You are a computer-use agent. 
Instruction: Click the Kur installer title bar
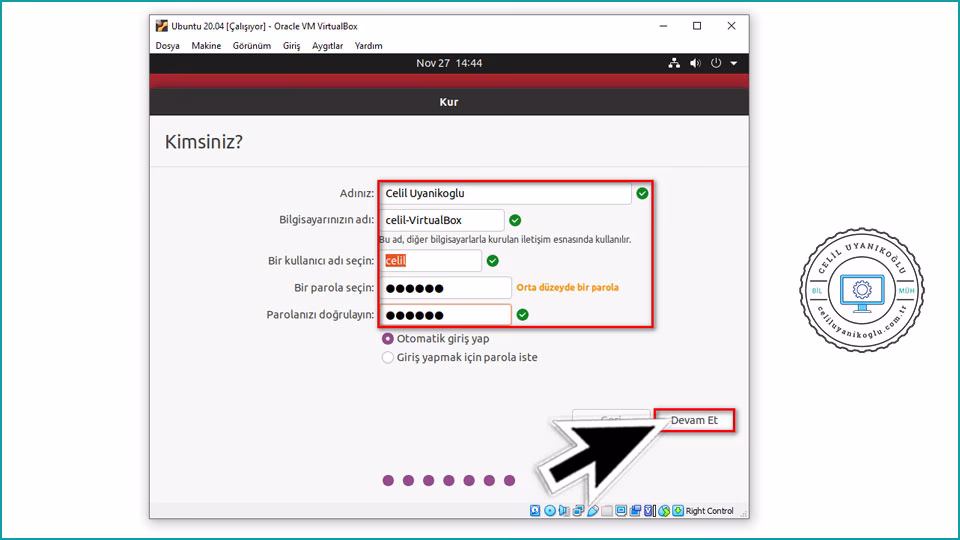(449, 102)
